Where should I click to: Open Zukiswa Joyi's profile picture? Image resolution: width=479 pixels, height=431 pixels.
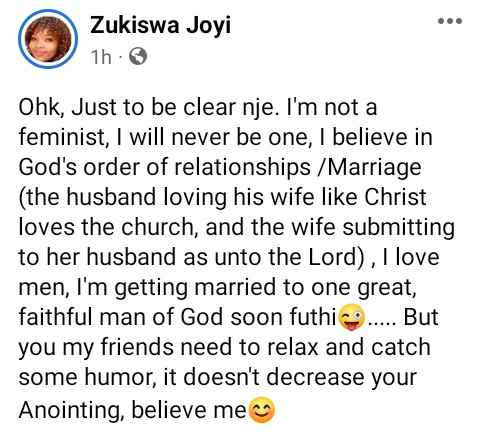(48, 39)
